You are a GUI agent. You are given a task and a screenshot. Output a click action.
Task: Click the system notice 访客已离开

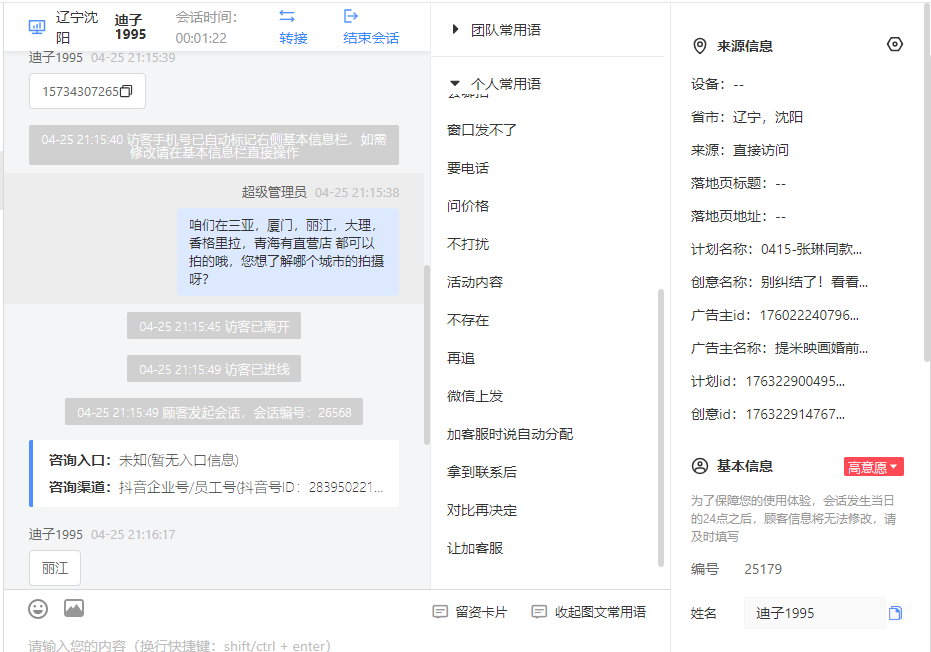click(214, 326)
